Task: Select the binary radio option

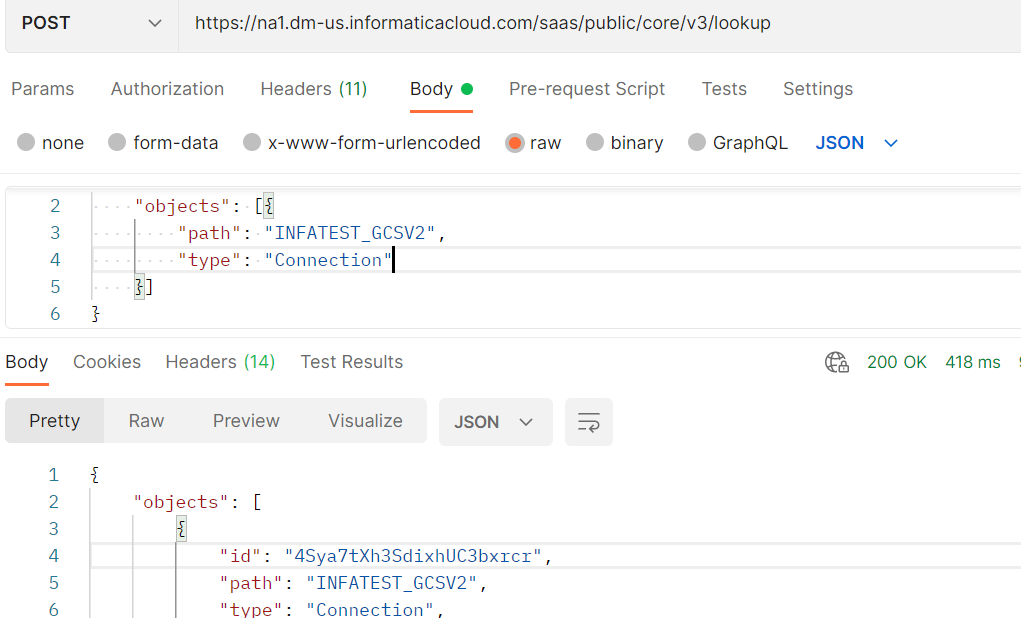Action: 594,143
